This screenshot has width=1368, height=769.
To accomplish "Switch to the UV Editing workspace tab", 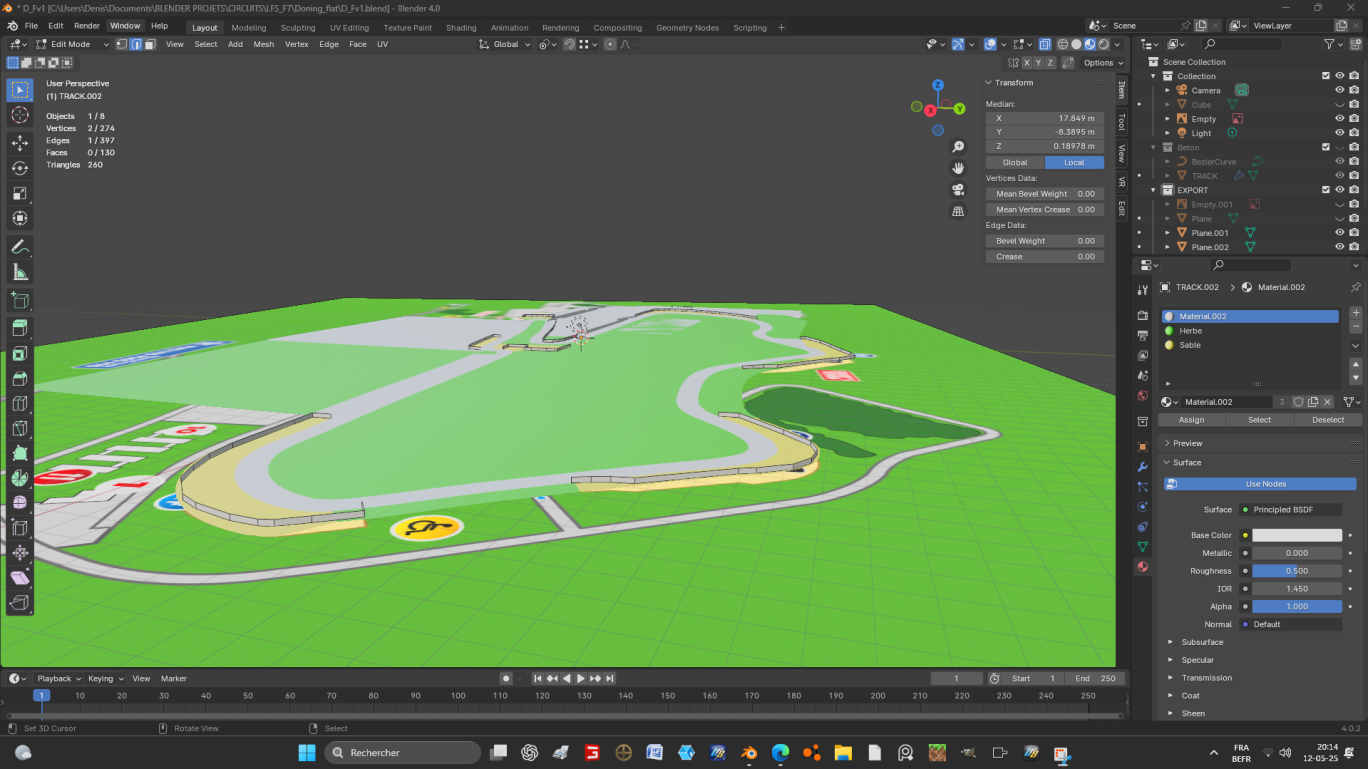I will (x=349, y=28).
